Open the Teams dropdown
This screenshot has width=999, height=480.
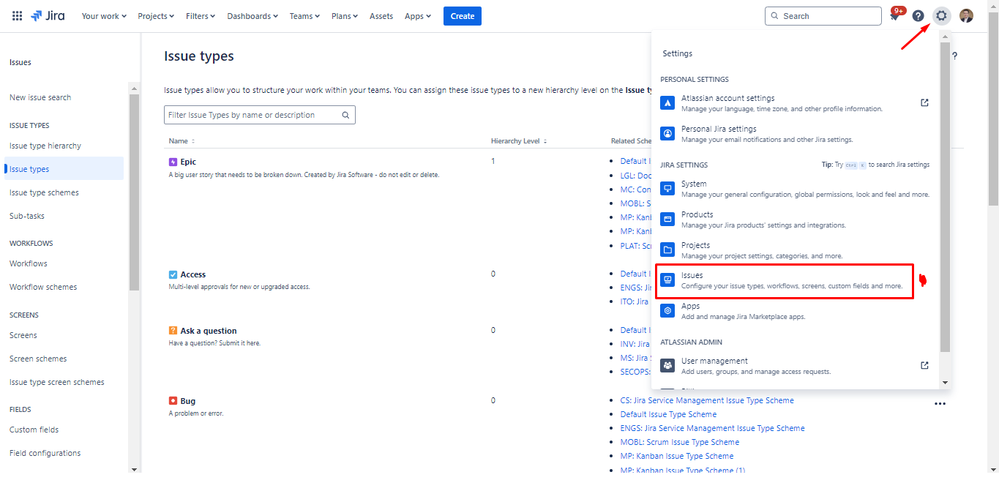coord(305,16)
